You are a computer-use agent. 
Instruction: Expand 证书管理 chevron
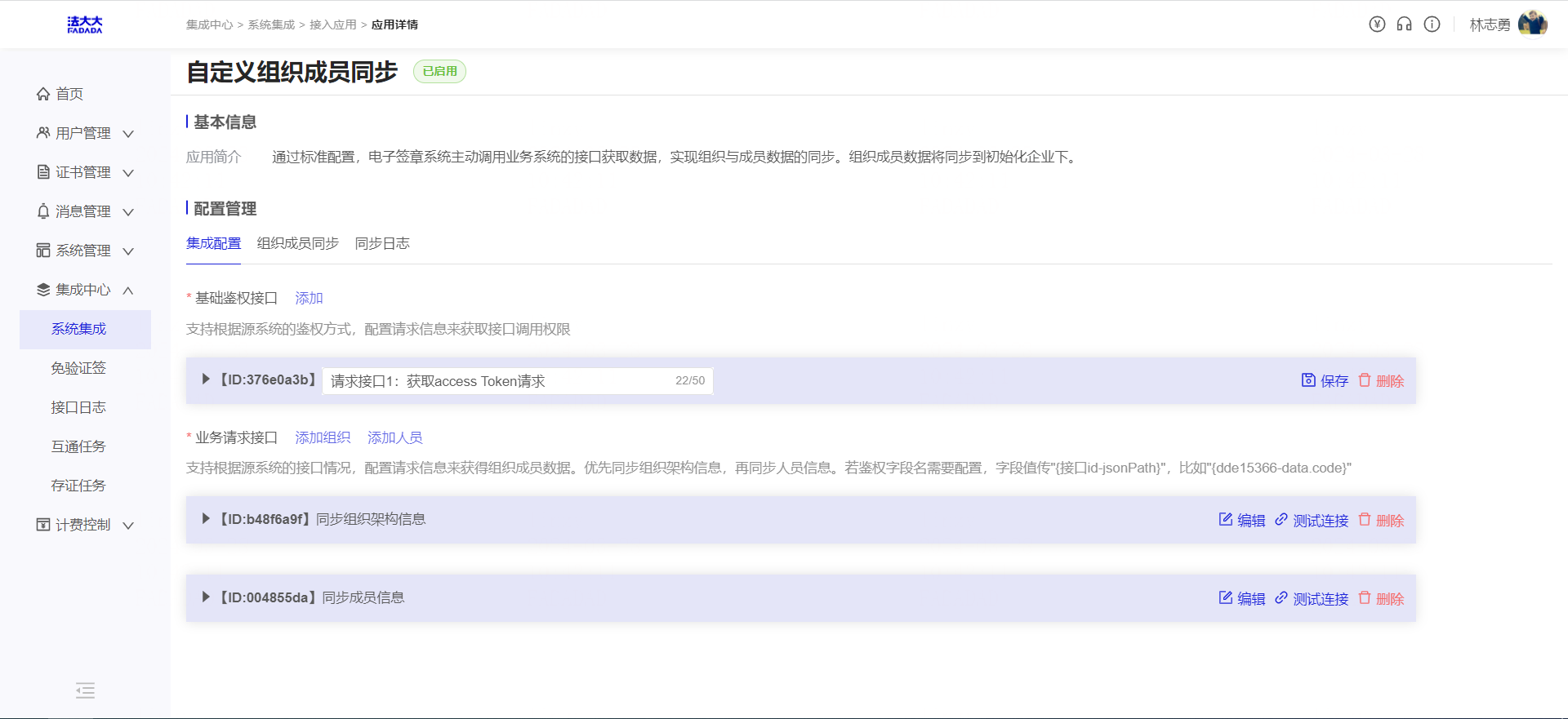(x=128, y=173)
